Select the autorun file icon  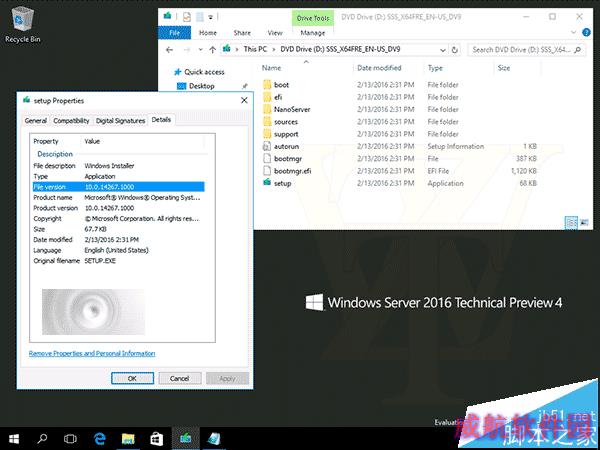coord(267,146)
